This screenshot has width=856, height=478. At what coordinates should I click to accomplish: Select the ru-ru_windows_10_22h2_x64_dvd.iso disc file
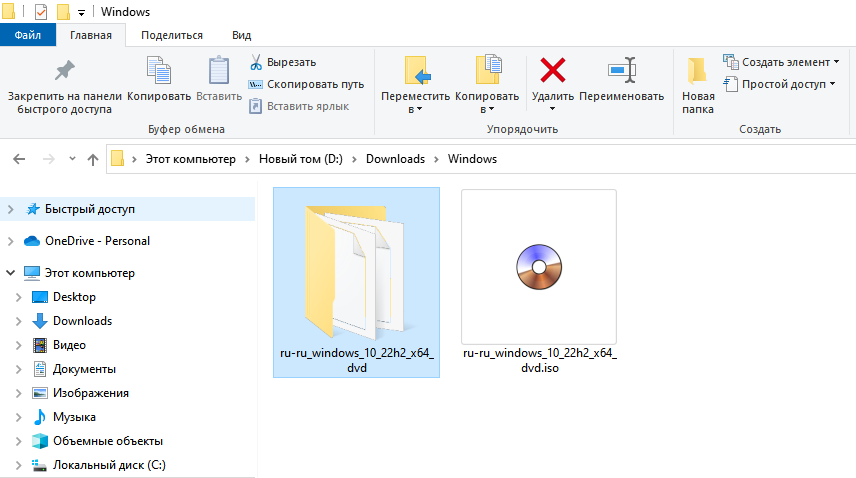pyautogui.click(x=539, y=282)
